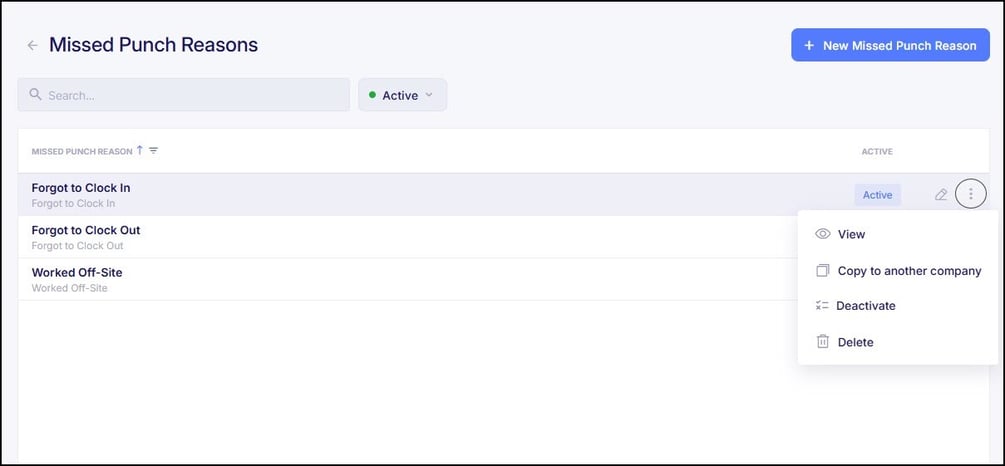Click the Active badge on first row
1005x466 pixels.
point(877,195)
